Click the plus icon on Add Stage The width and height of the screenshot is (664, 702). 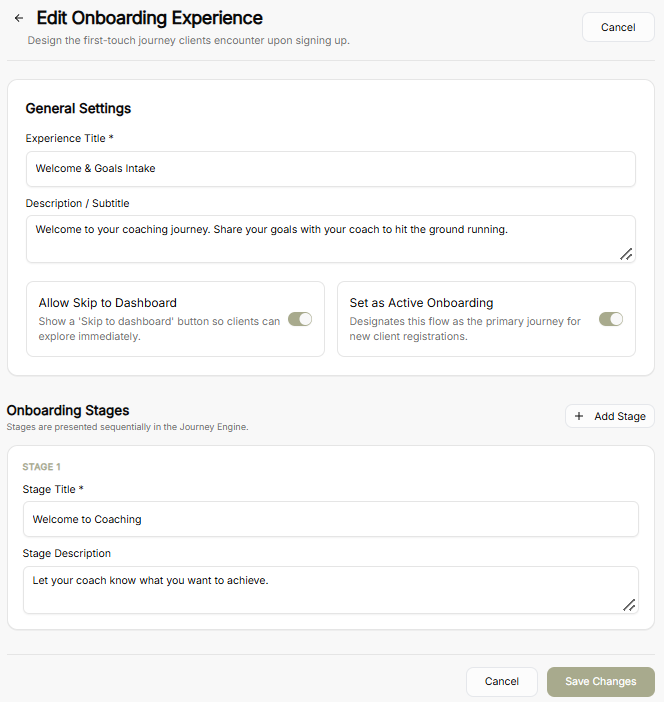[x=579, y=416]
